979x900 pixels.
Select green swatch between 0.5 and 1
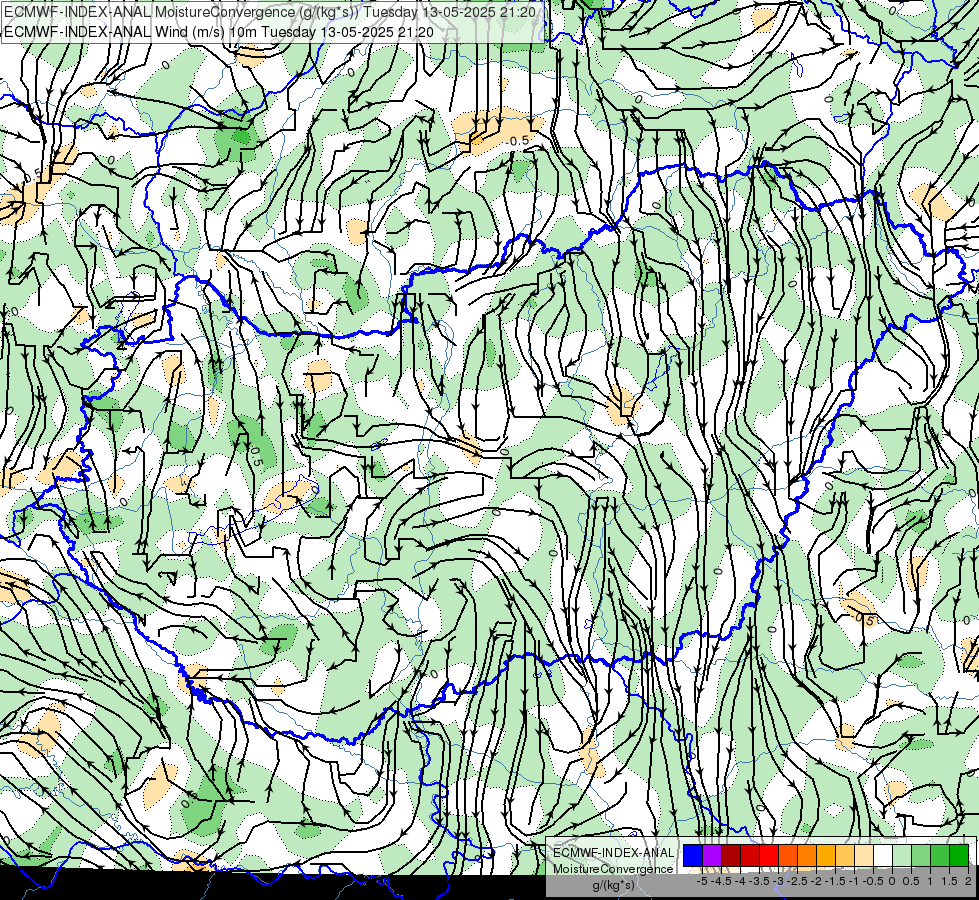(x=920, y=856)
